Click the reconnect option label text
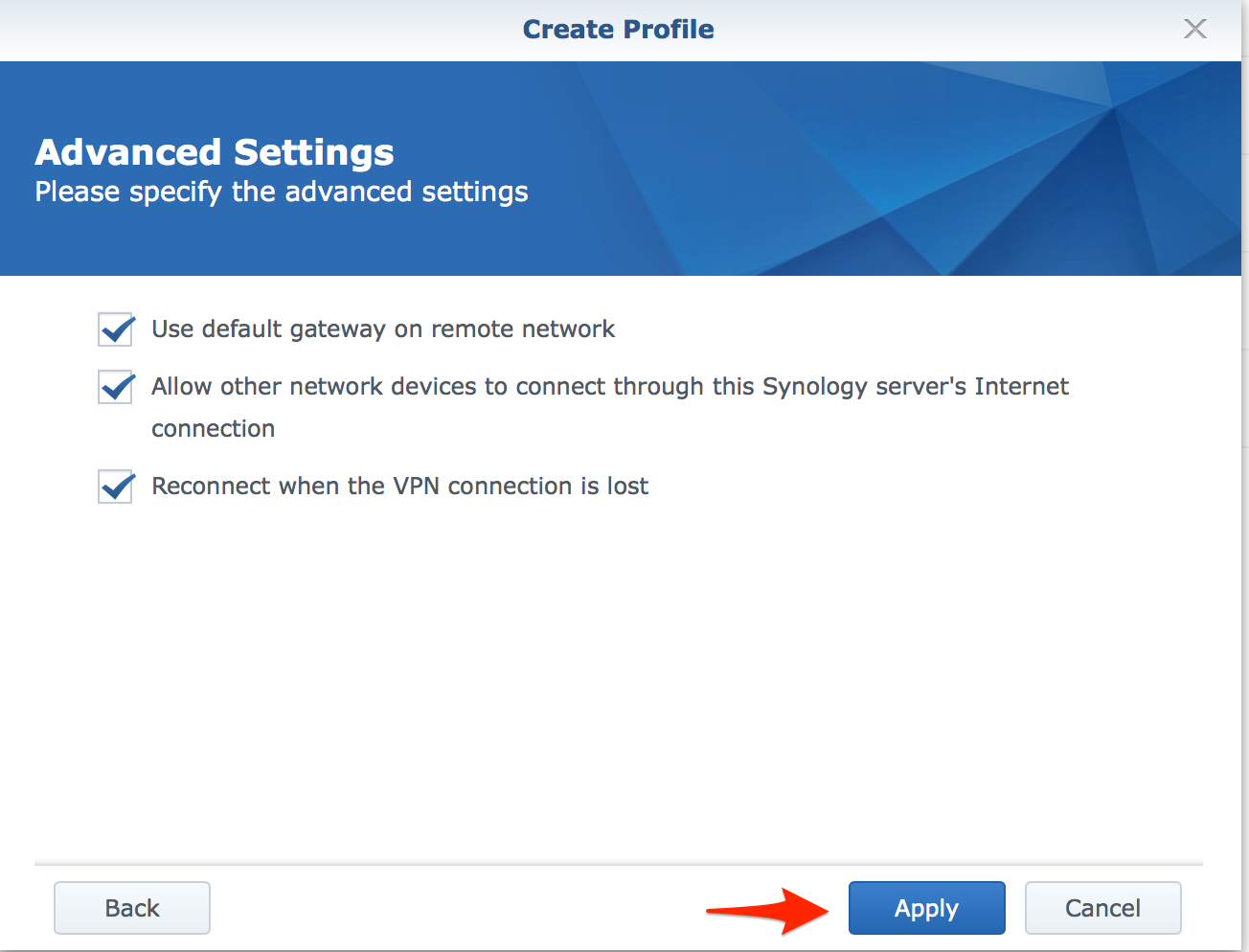Screen dimensions: 1249x952 (399, 486)
